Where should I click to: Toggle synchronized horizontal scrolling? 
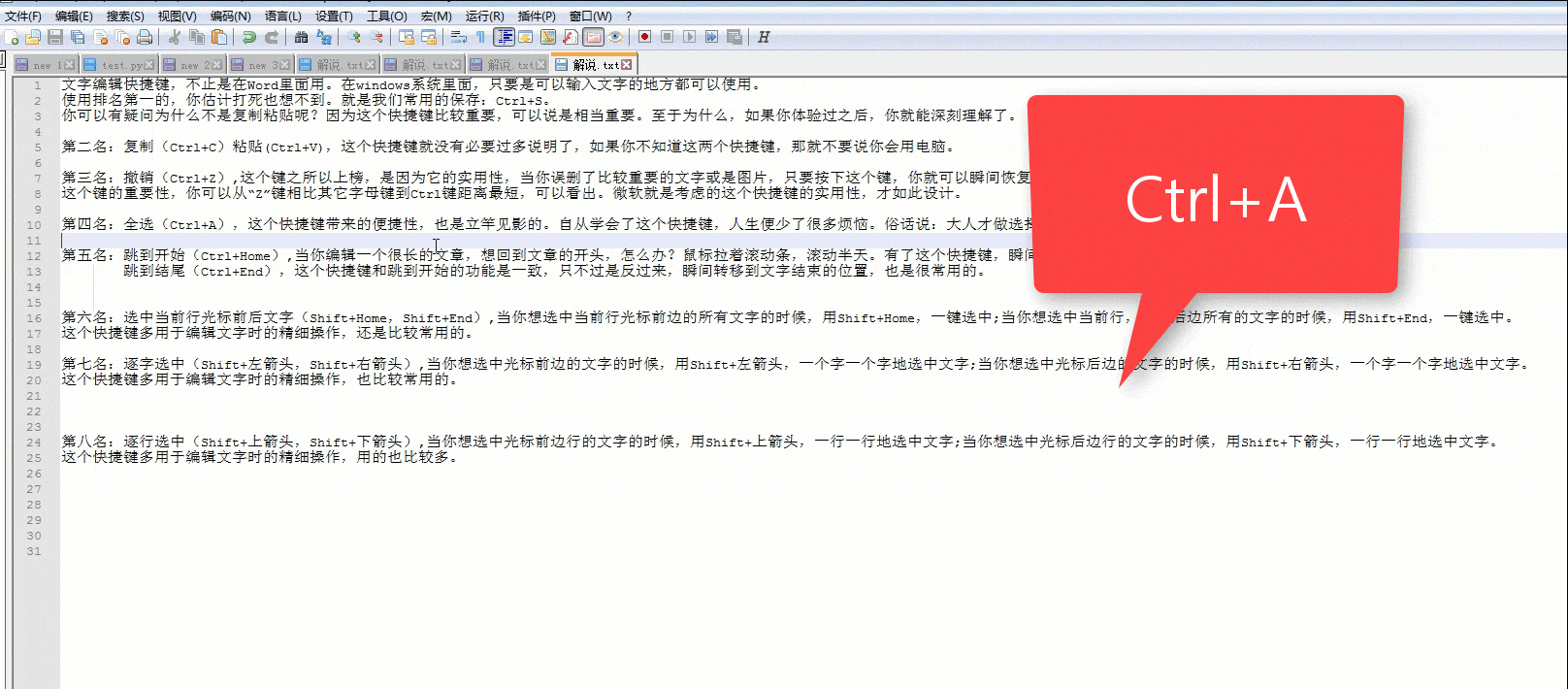[x=429, y=37]
